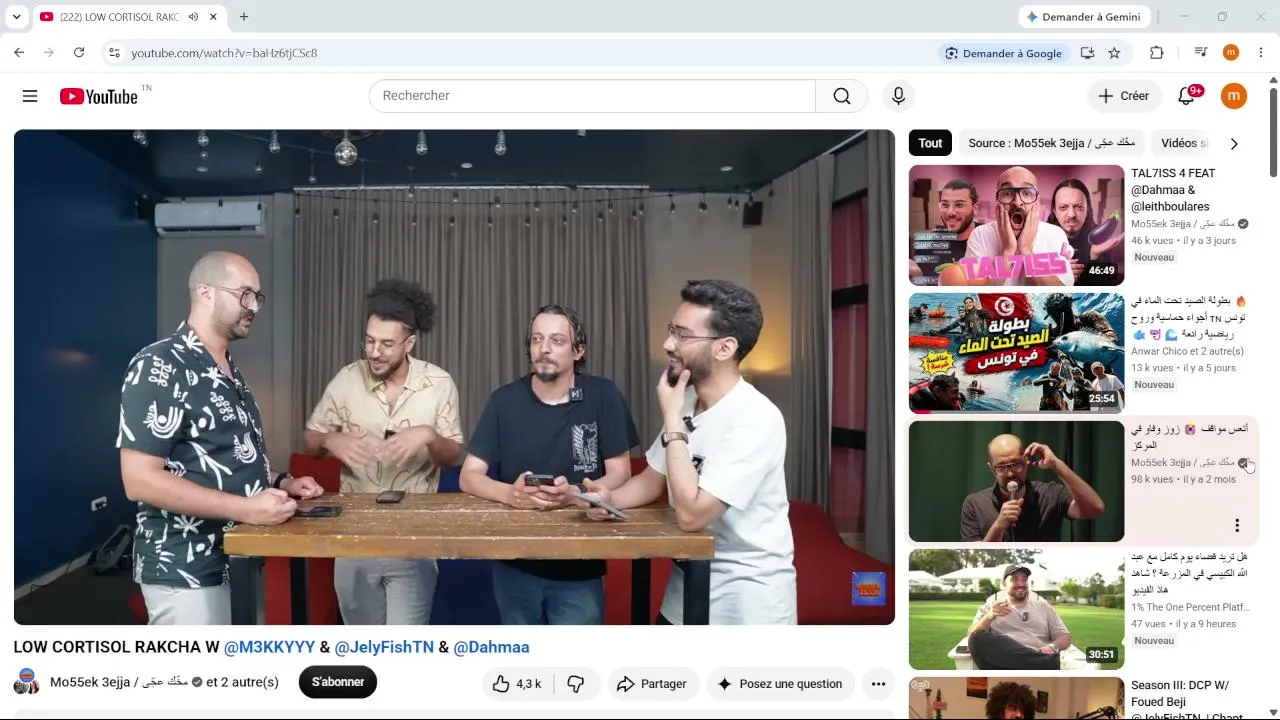Open the browser extensions menu
This screenshot has width=1280, height=720.
1157,53
